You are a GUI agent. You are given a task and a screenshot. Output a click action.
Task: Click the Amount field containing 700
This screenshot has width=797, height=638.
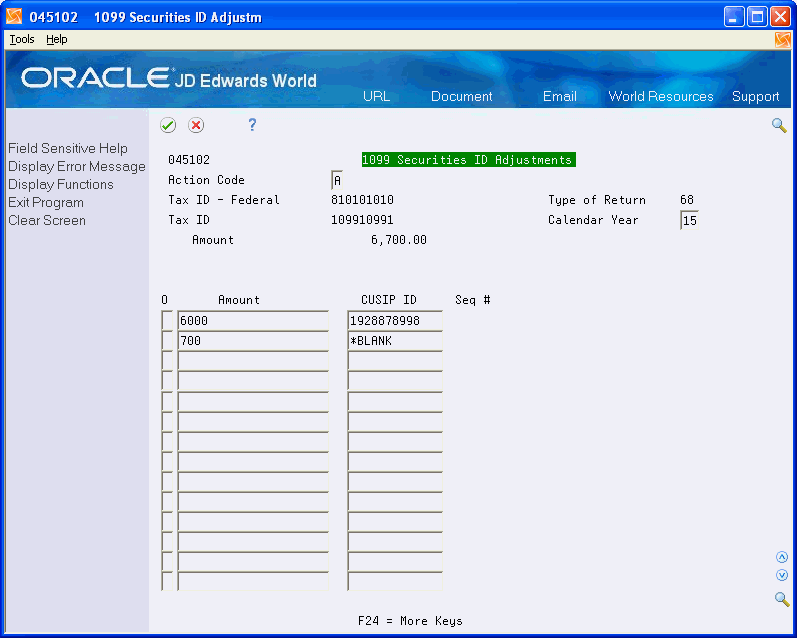tap(253, 341)
